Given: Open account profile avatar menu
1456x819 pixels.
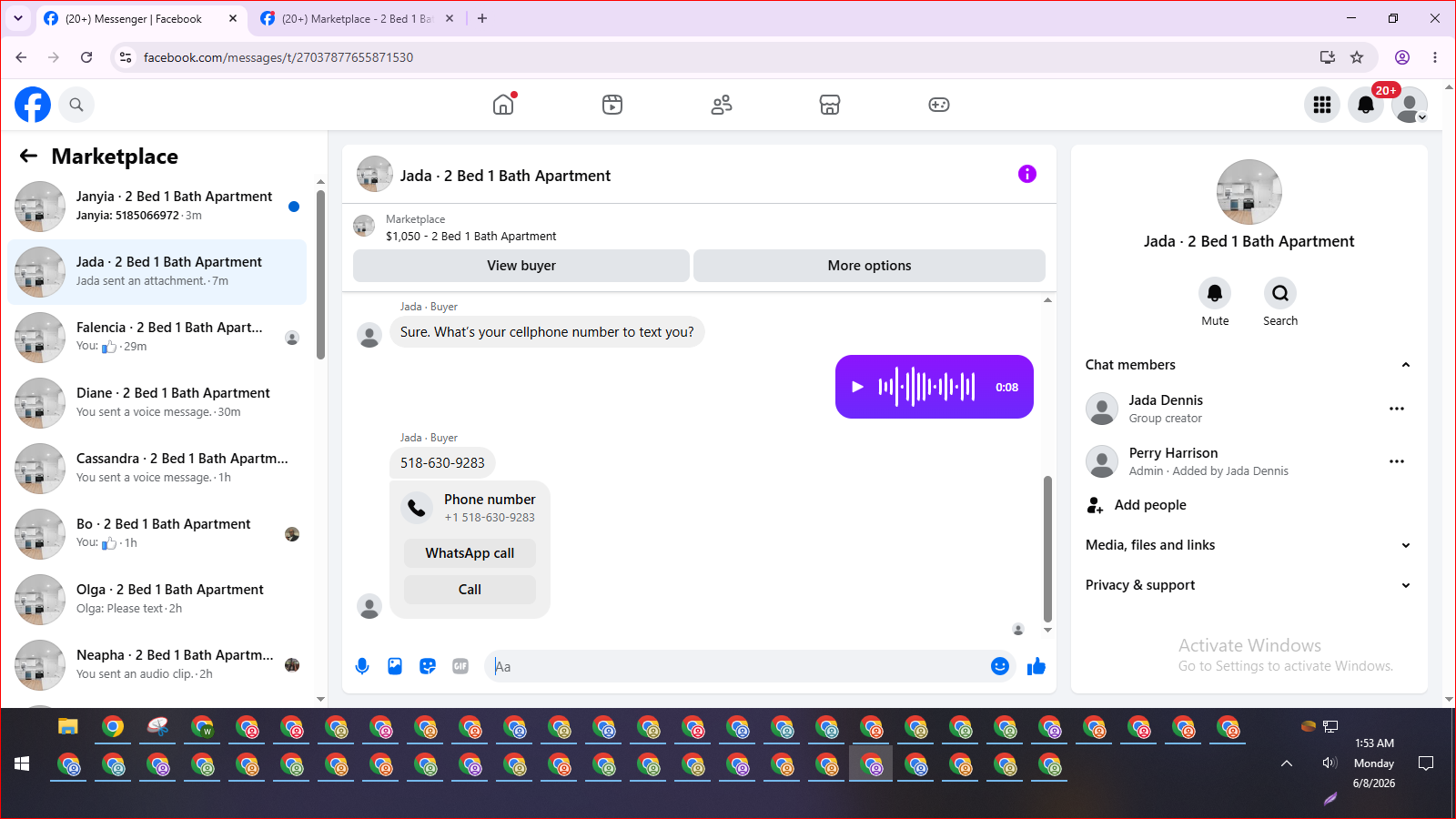Looking at the screenshot, I should (x=1410, y=105).
